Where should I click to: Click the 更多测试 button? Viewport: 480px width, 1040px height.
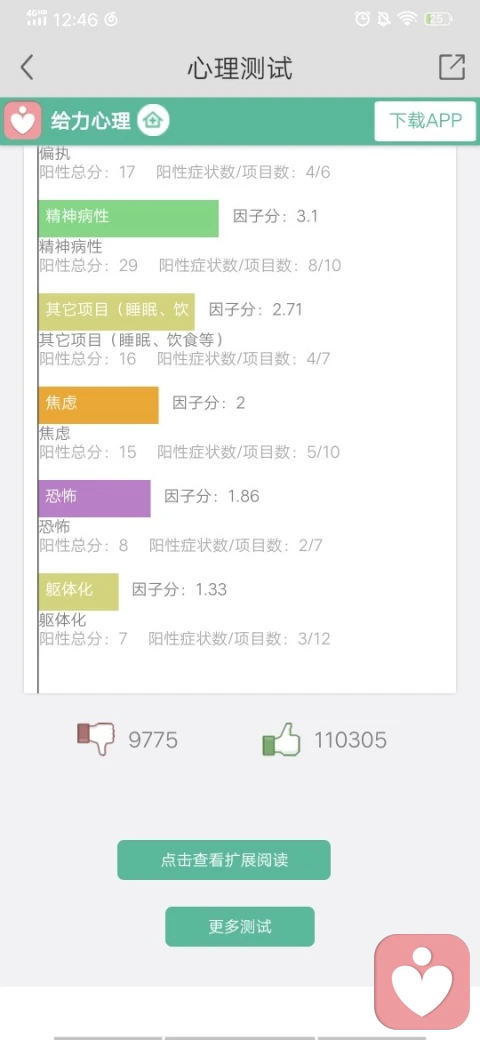(x=239, y=926)
